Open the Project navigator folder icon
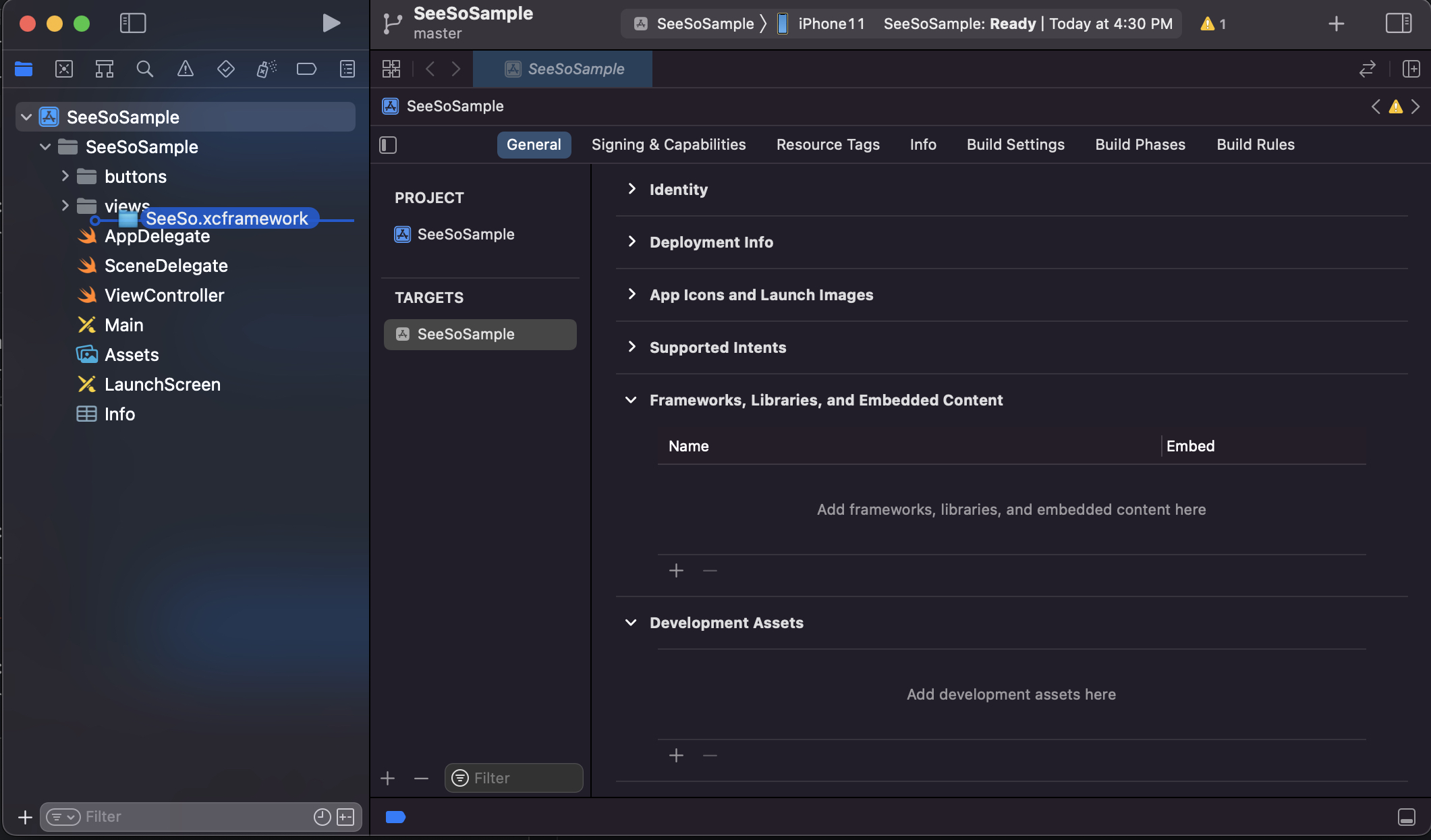Viewport: 1431px width, 840px height. pyautogui.click(x=24, y=69)
